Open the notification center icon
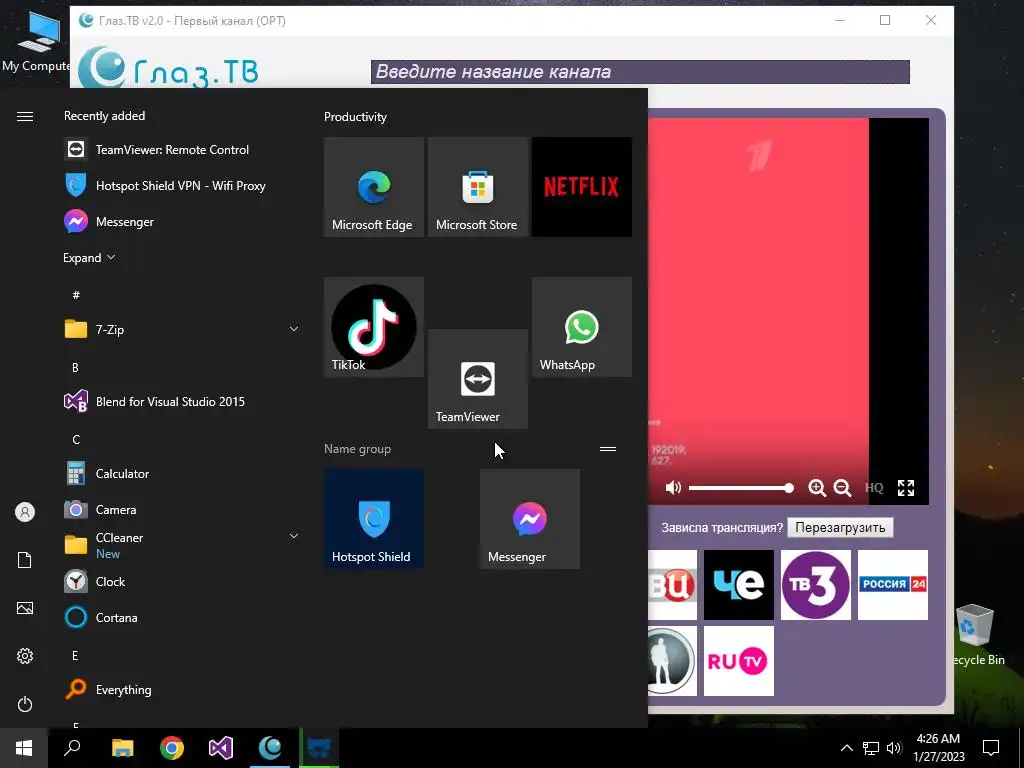Viewport: 1024px width, 768px height. pos(991,748)
